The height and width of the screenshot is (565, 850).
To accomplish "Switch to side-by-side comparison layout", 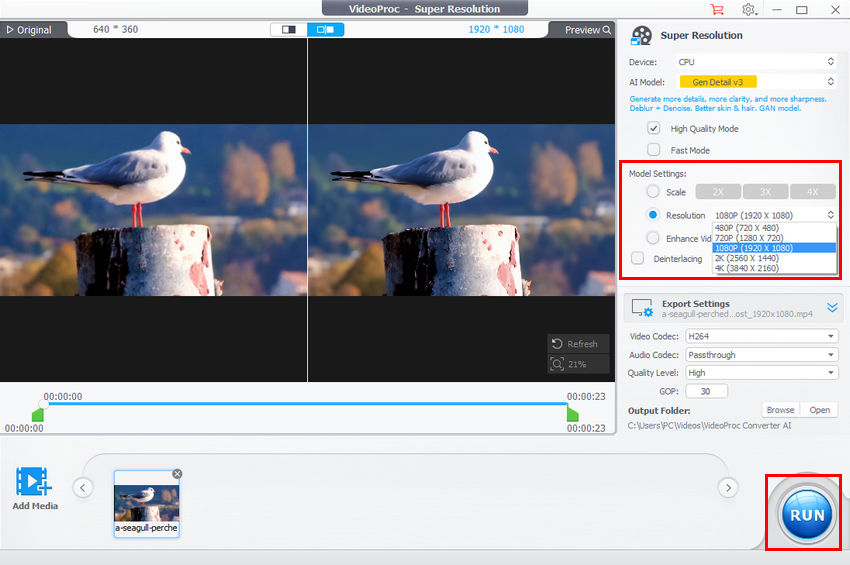I will coord(325,29).
